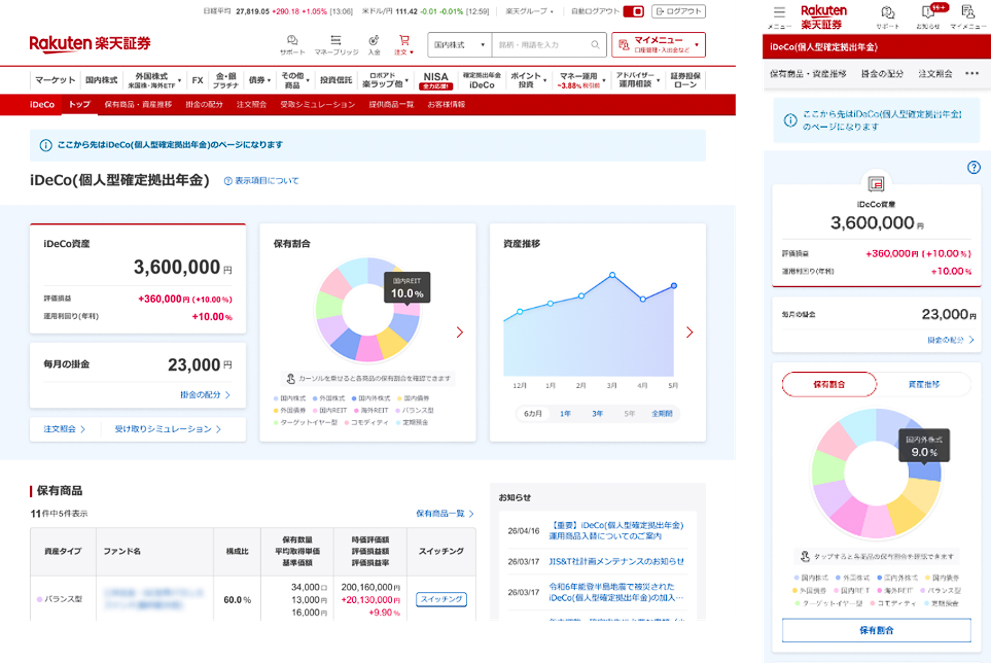Open the サポート icon in the mobile header
This screenshot has height=663, width=991.
tap(888, 17)
